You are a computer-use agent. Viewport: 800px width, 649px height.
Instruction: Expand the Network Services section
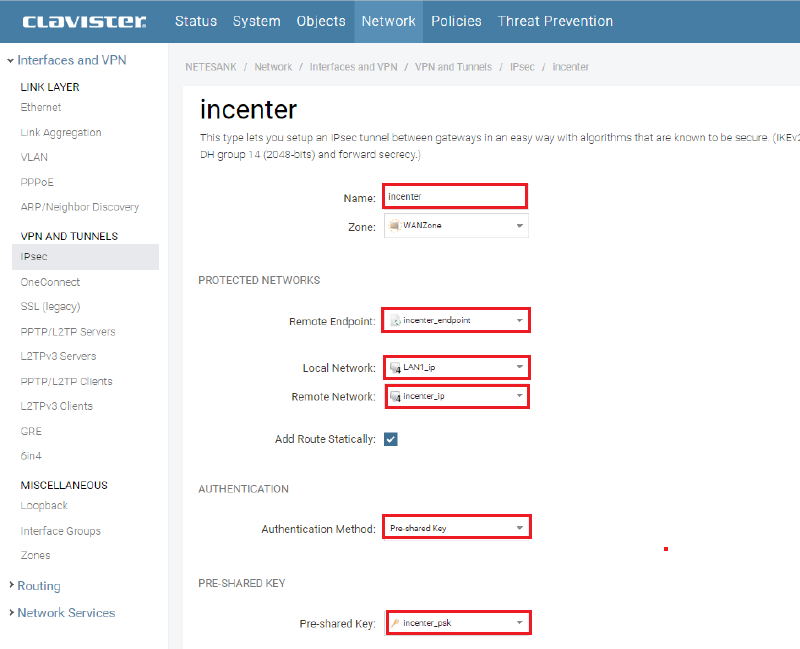click(x=66, y=613)
